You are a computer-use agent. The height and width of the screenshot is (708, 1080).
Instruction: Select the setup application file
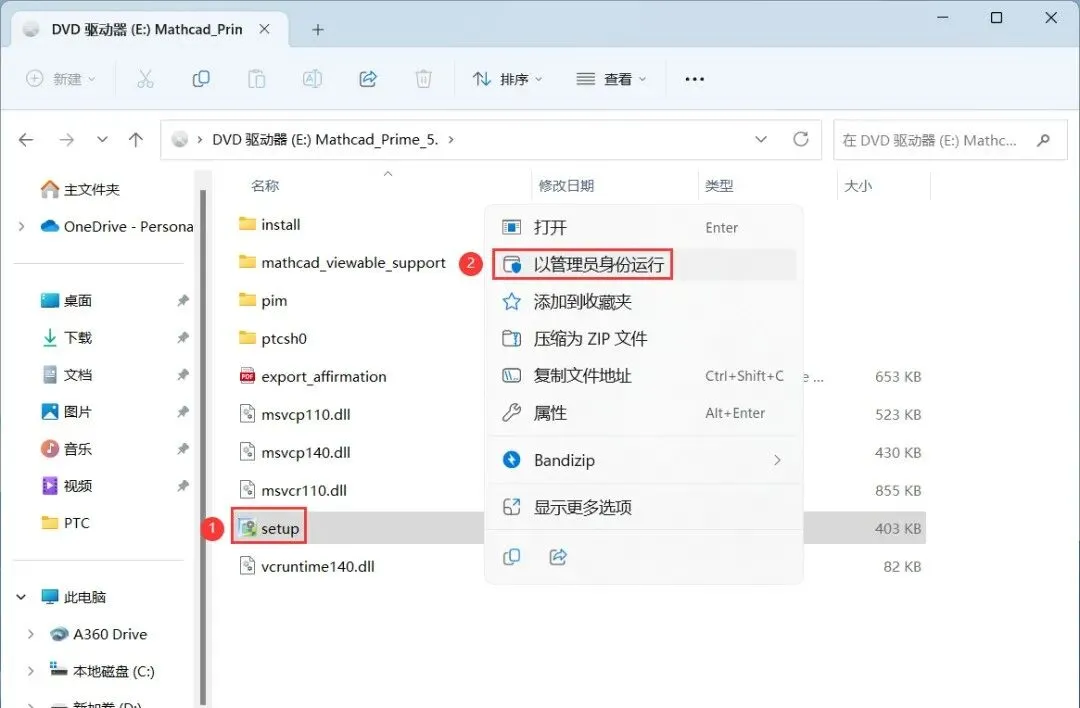269,528
